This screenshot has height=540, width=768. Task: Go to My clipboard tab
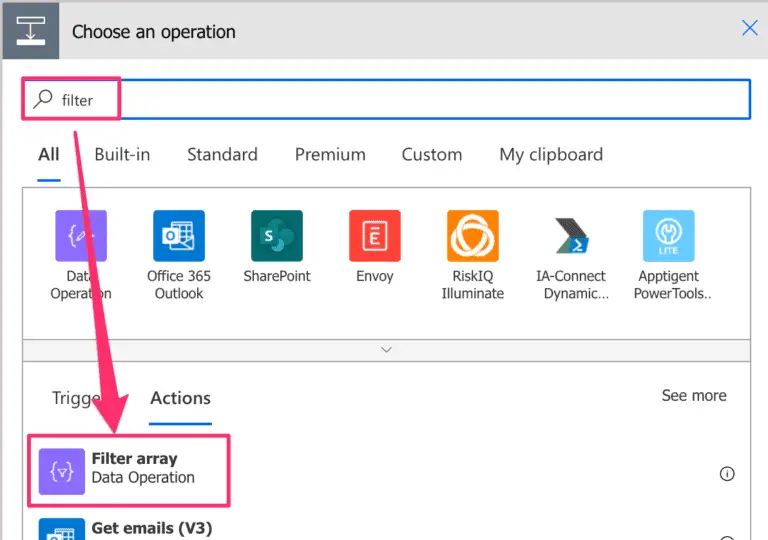(551, 155)
